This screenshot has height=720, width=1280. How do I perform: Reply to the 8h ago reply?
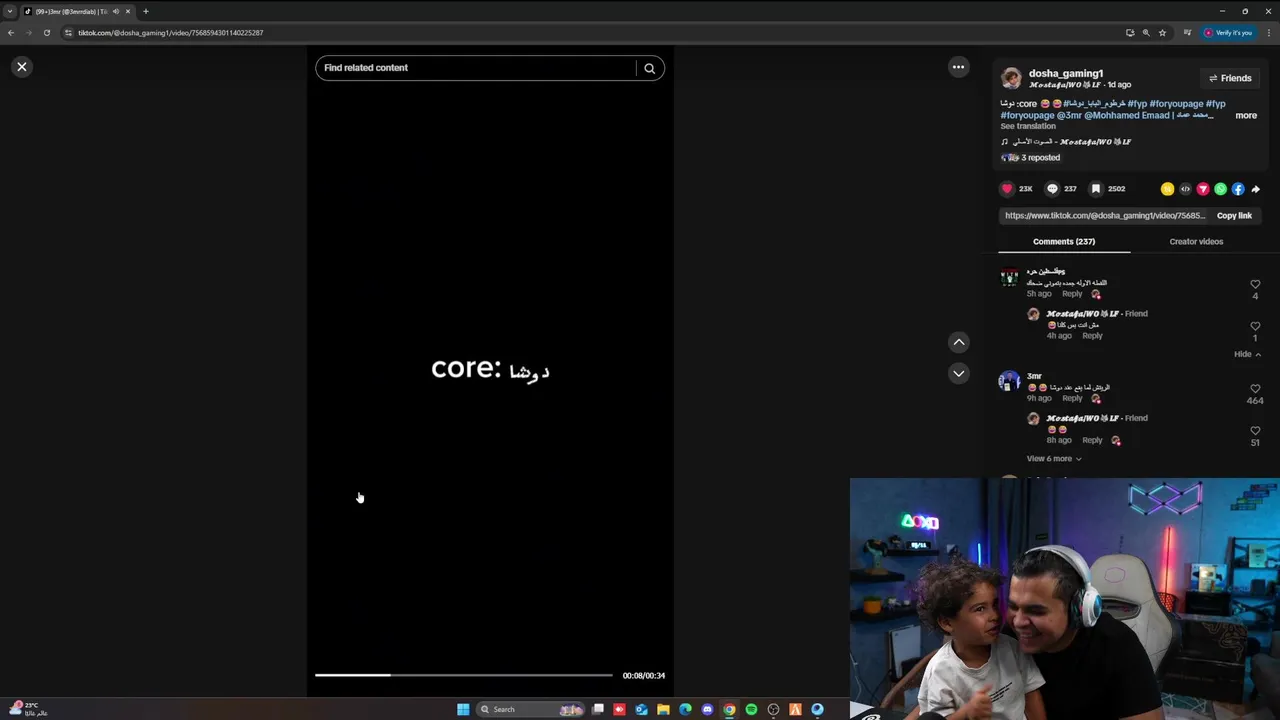click(1092, 440)
